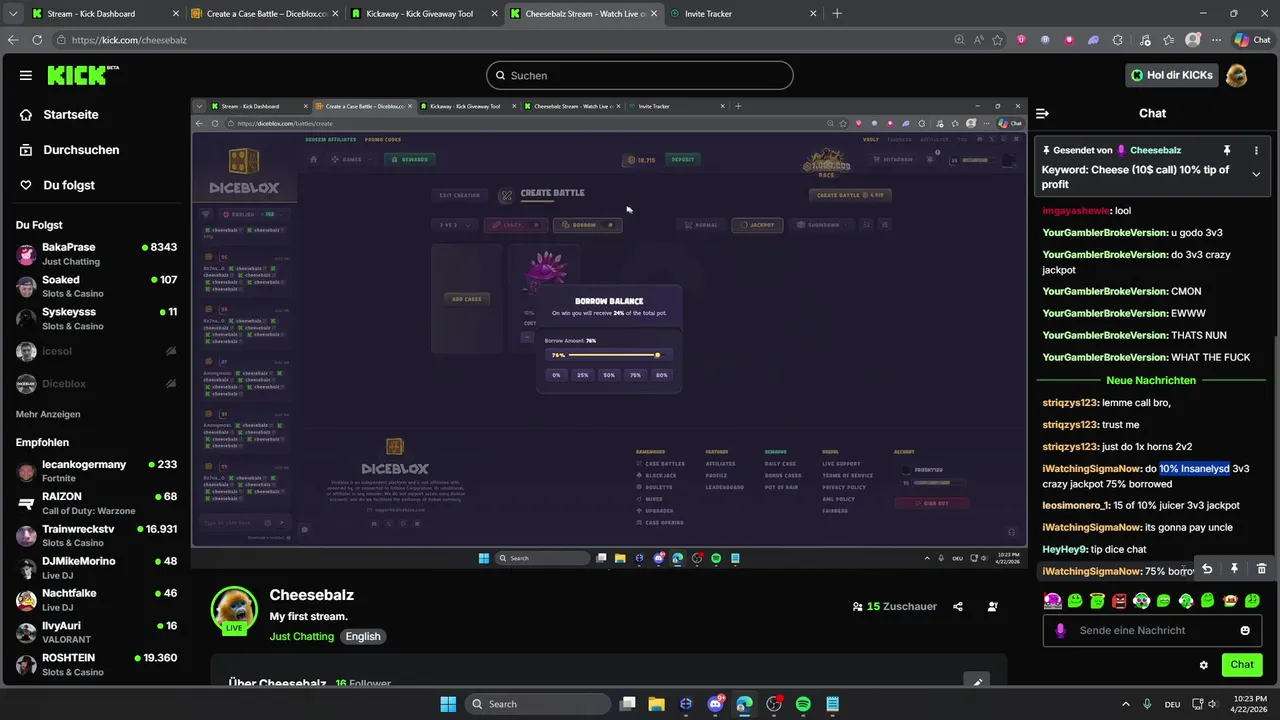Open new browser tab
The width and height of the screenshot is (1280, 720).
(837, 14)
